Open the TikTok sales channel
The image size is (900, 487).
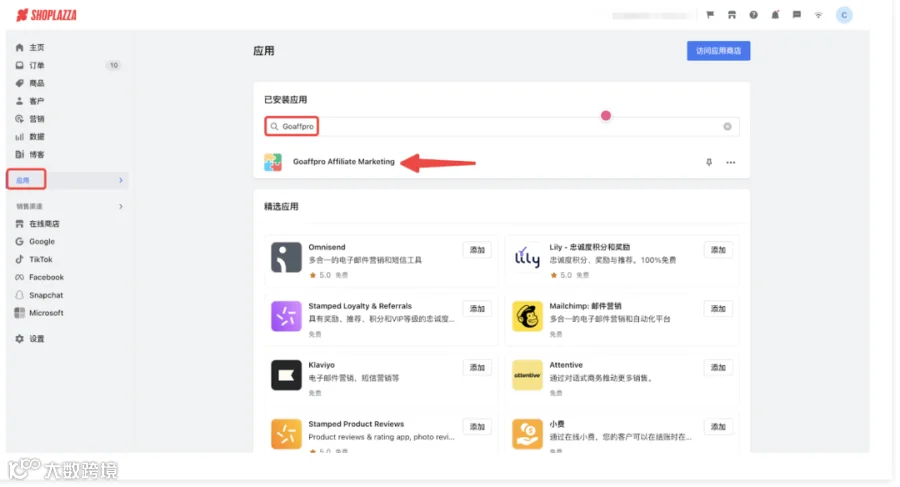[x=41, y=260]
